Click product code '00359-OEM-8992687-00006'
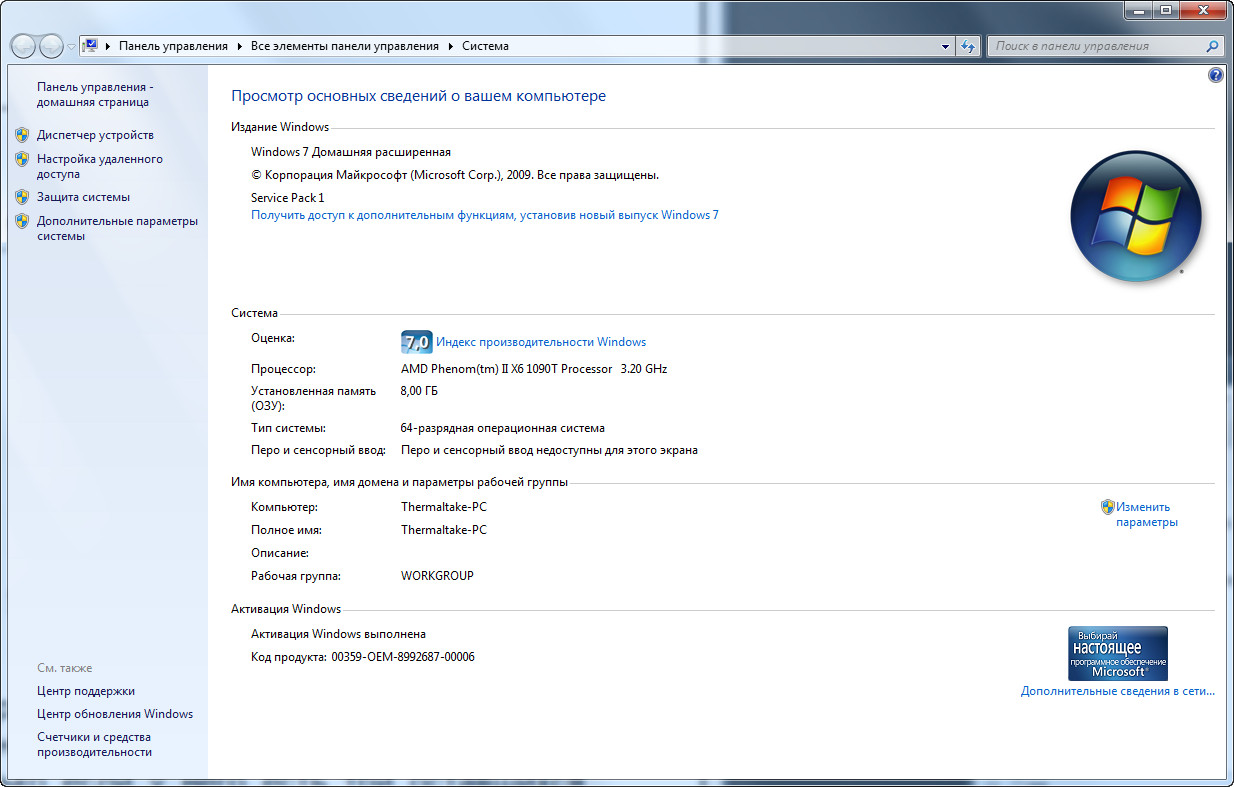 point(403,657)
